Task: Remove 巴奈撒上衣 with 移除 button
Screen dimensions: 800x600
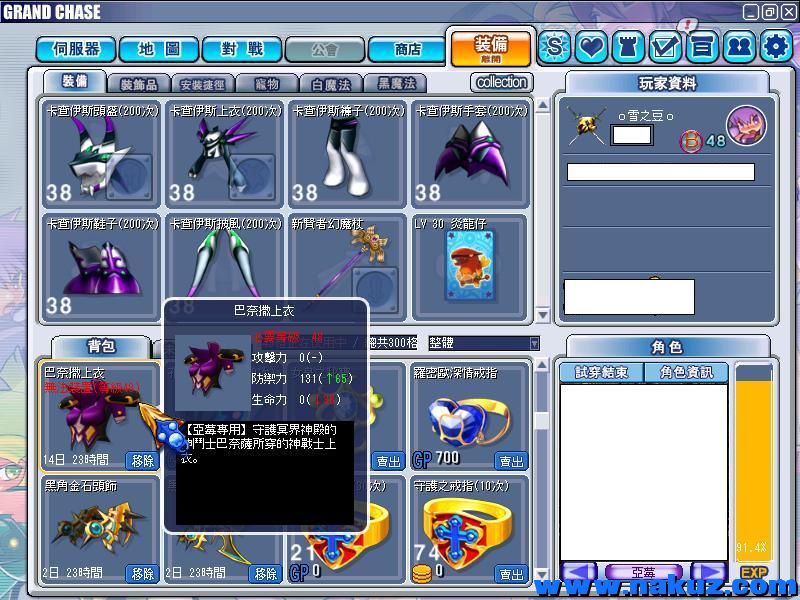Action: click(142, 461)
